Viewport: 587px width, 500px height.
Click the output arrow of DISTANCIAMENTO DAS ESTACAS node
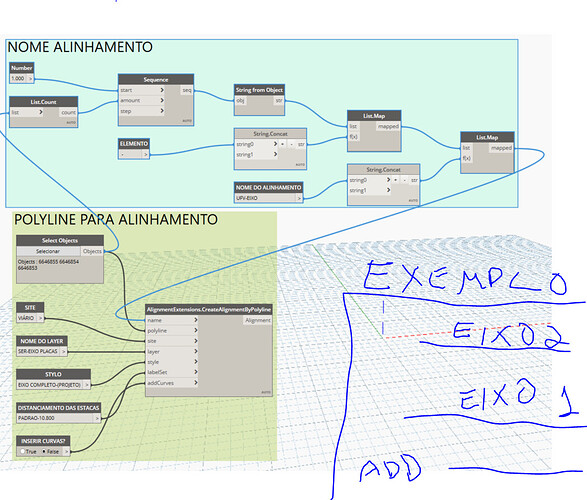coord(97,418)
